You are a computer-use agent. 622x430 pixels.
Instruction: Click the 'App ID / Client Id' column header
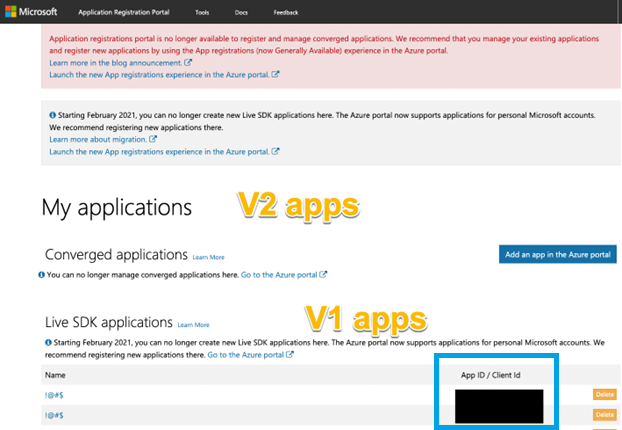pyautogui.click(x=490, y=375)
